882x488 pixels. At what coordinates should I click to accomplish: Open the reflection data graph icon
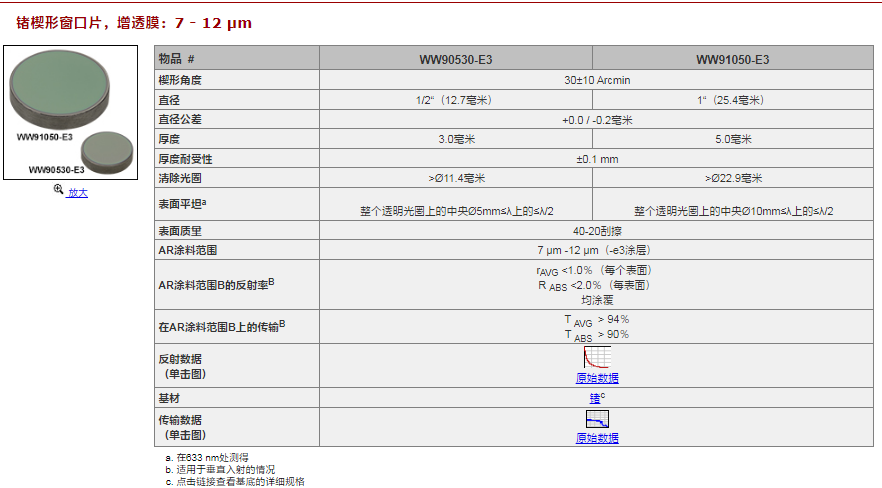[596, 358]
